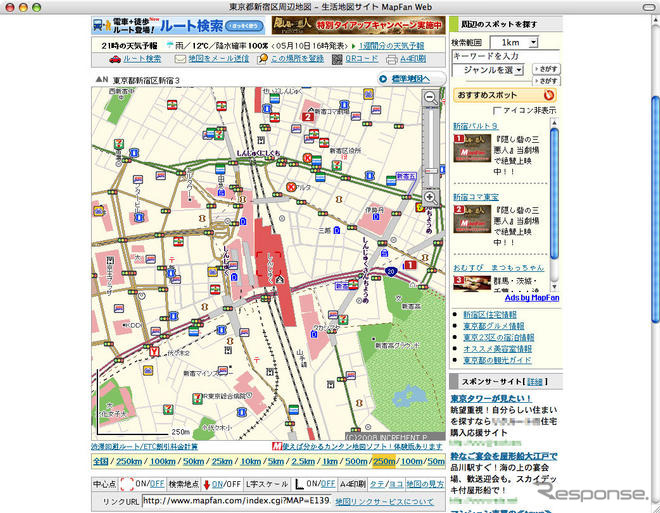This screenshot has height=513, width=660.
Task: Switch the map scale to 250km
Action: (129, 461)
